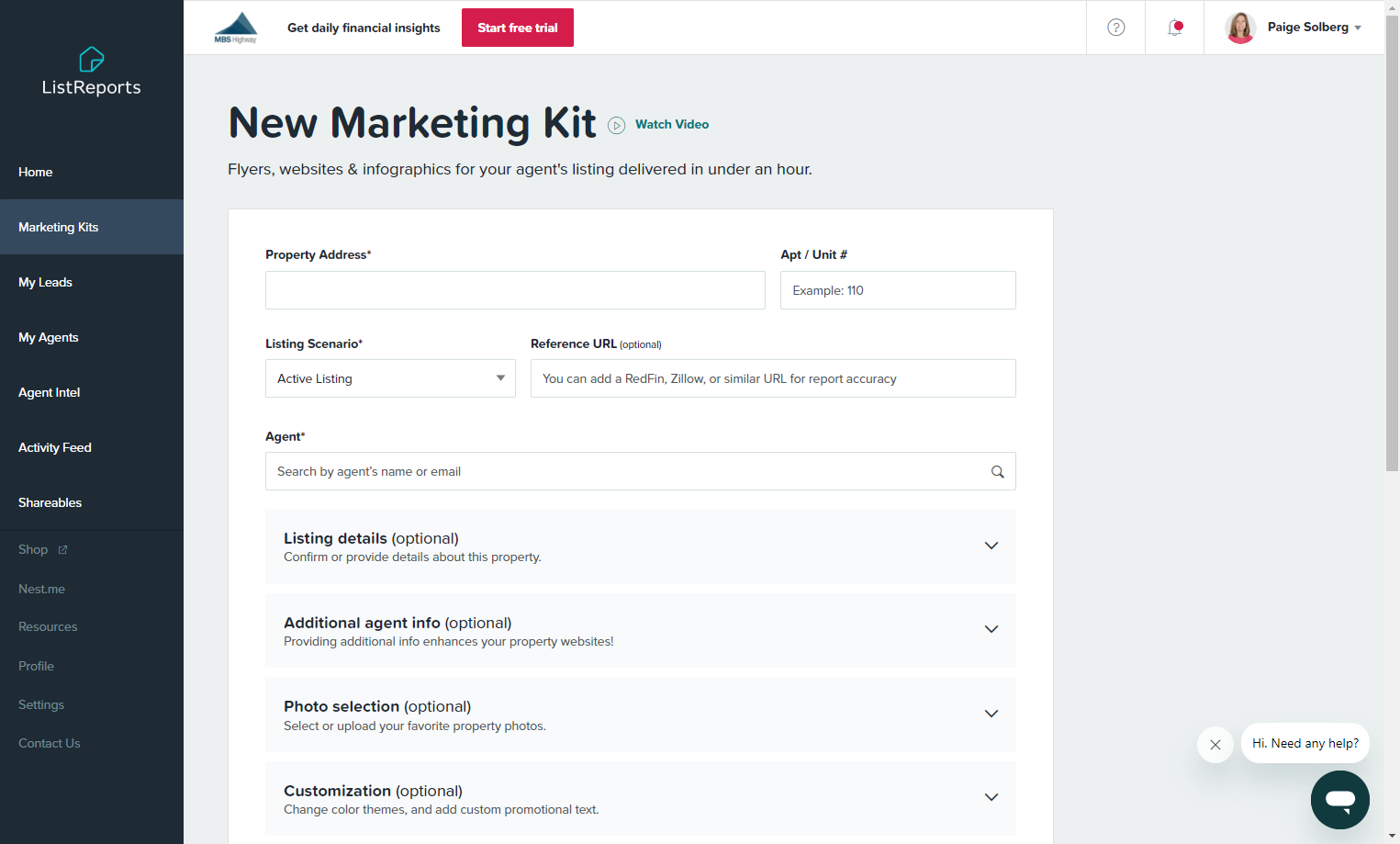
Task: Select Marketing Kits in the sidebar
Action: click(92, 227)
